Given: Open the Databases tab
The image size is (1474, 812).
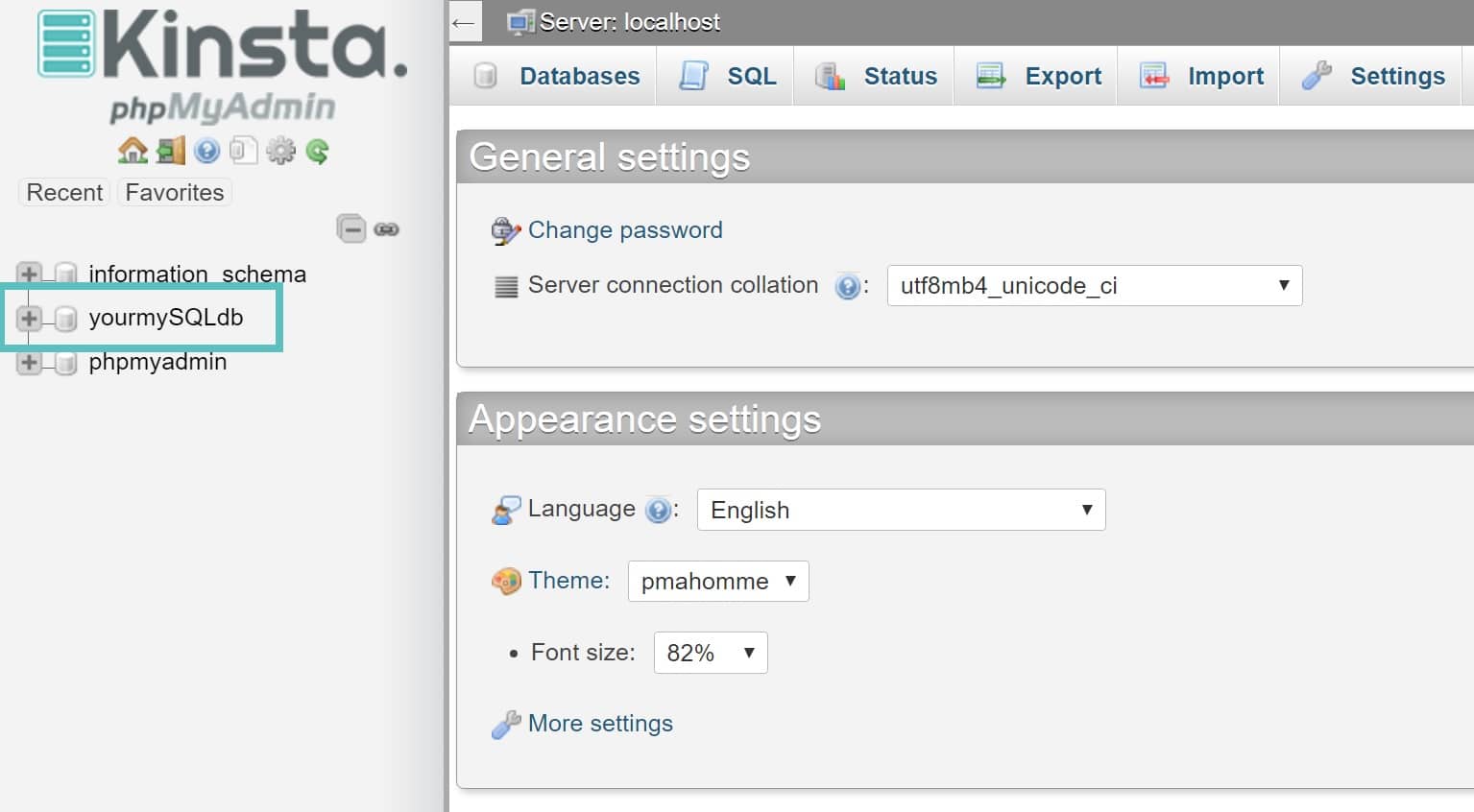Looking at the screenshot, I should [554, 76].
